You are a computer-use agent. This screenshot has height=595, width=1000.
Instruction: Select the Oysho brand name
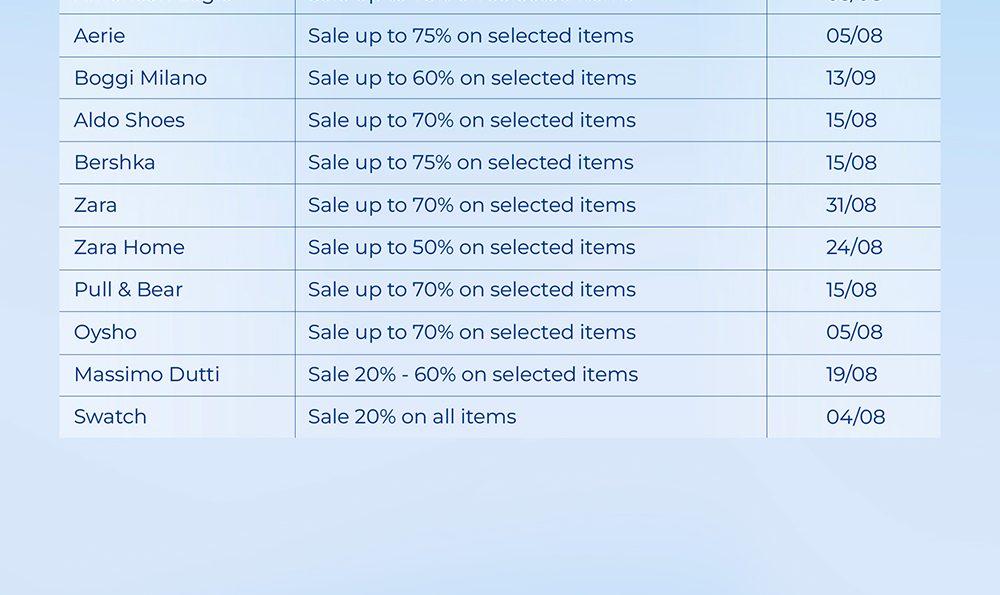105,332
